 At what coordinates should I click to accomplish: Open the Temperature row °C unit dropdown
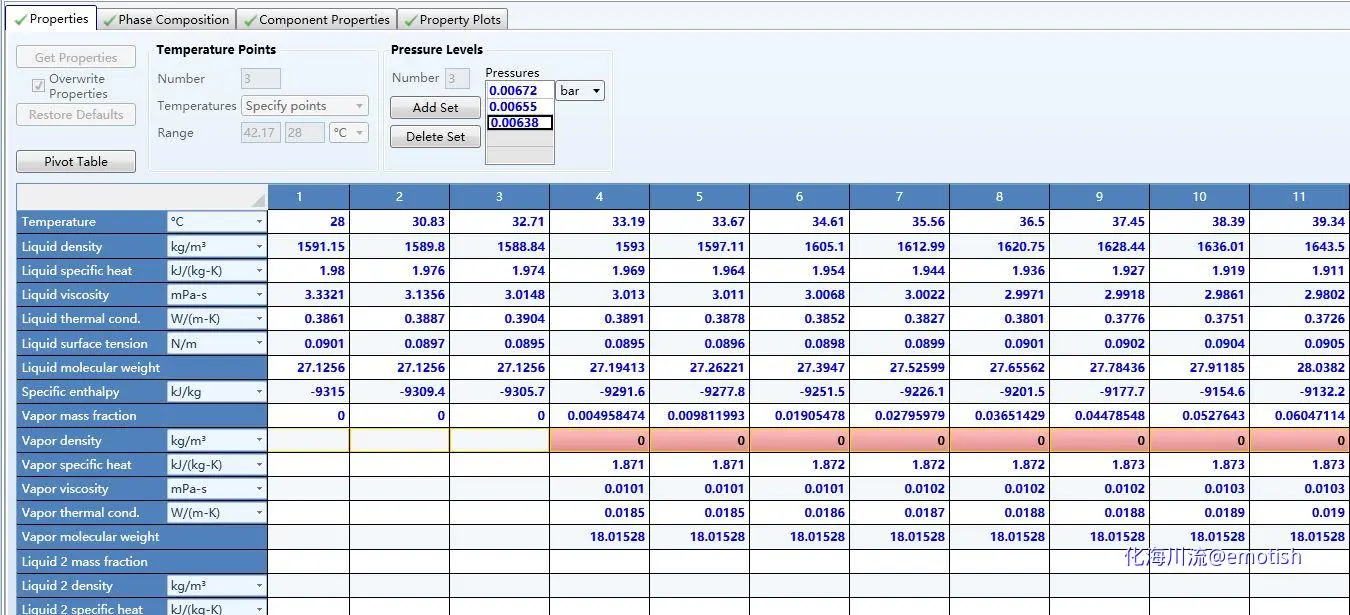[217, 222]
